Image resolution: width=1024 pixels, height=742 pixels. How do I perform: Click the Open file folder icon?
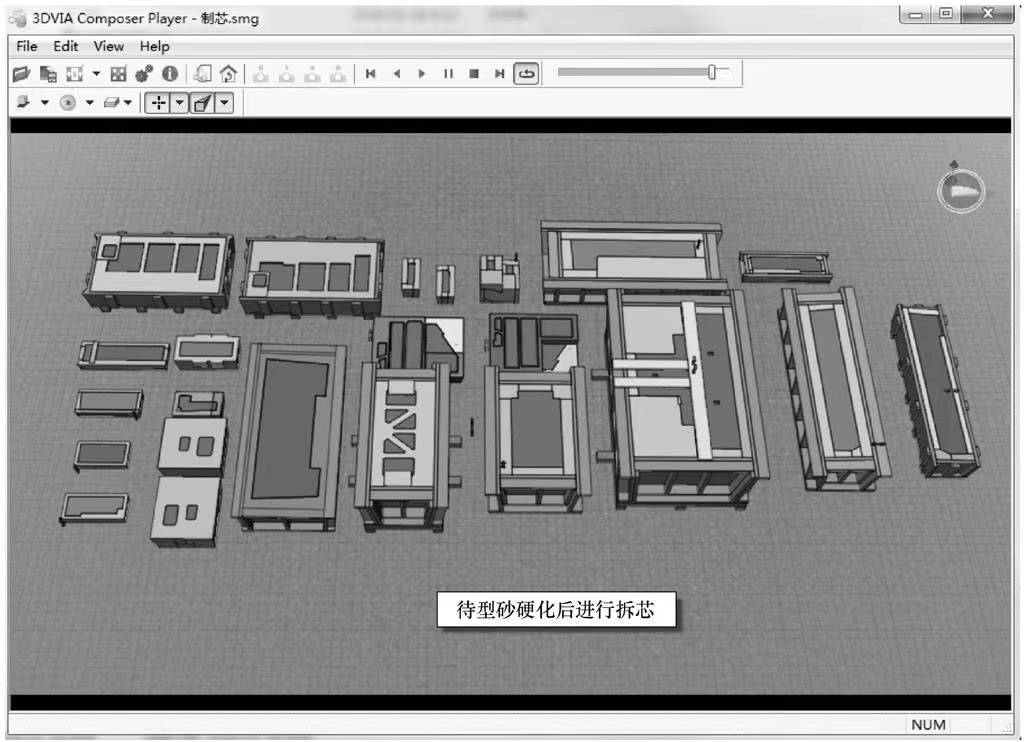click(x=22, y=74)
